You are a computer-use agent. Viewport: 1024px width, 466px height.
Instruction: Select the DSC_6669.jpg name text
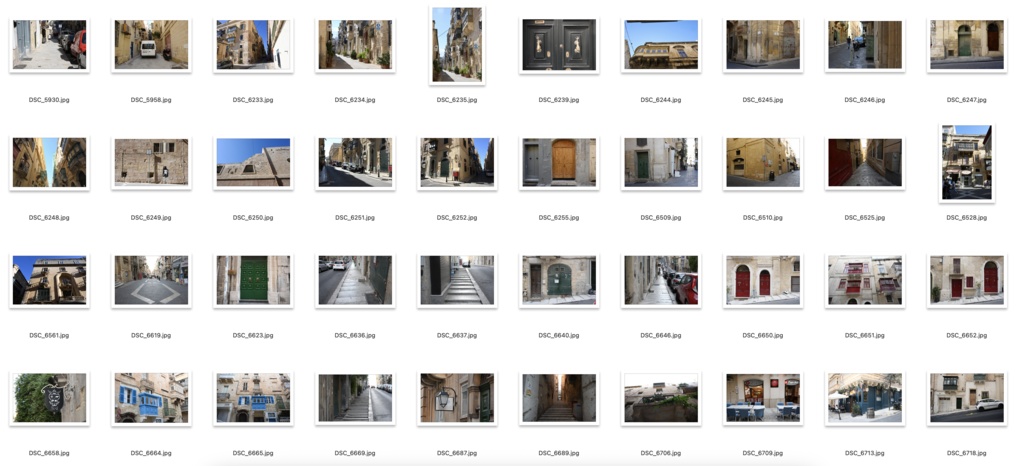[355, 452]
